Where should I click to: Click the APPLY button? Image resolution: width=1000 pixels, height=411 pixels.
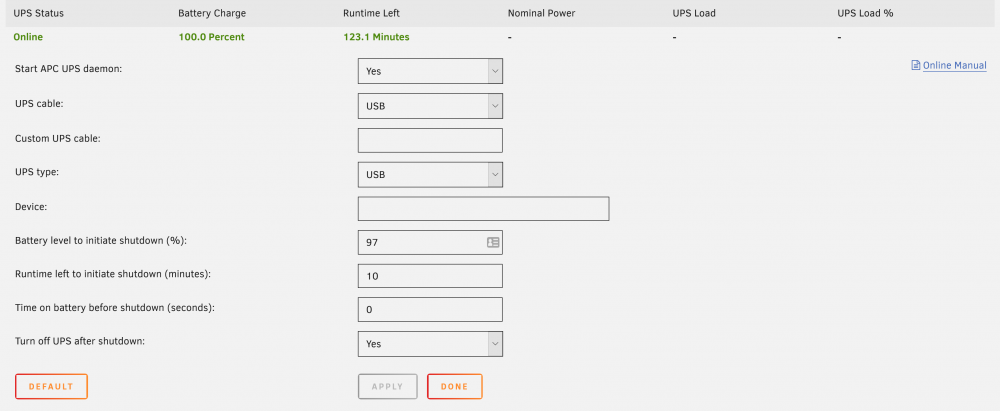[x=388, y=387]
